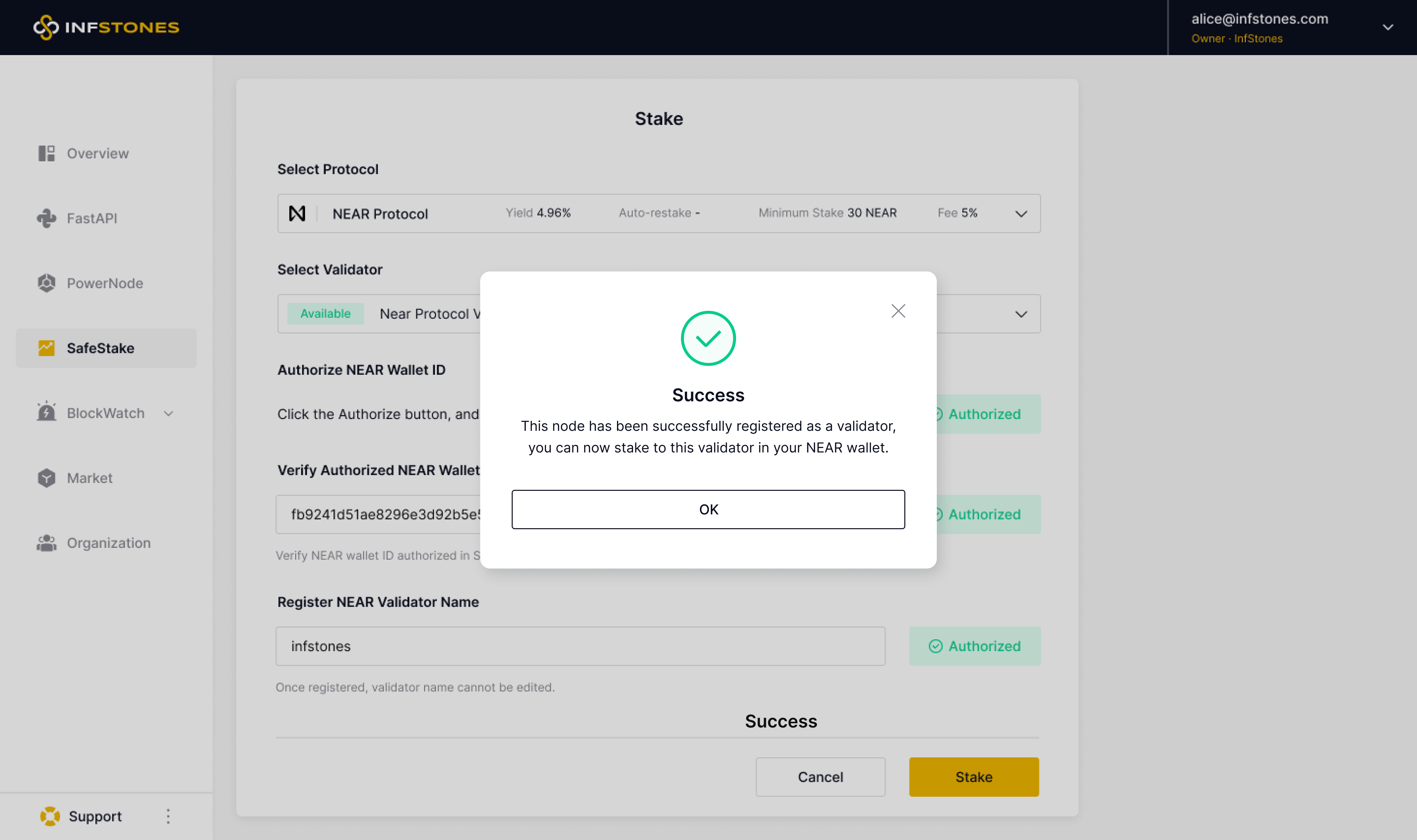Click the BlockWatch alarm icon

(x=47, y=413)
